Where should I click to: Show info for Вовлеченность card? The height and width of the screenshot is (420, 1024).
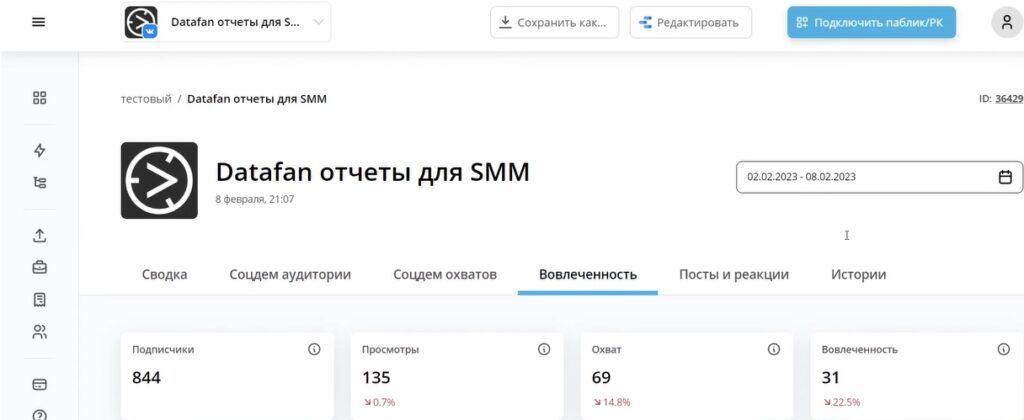point(1004,349)
